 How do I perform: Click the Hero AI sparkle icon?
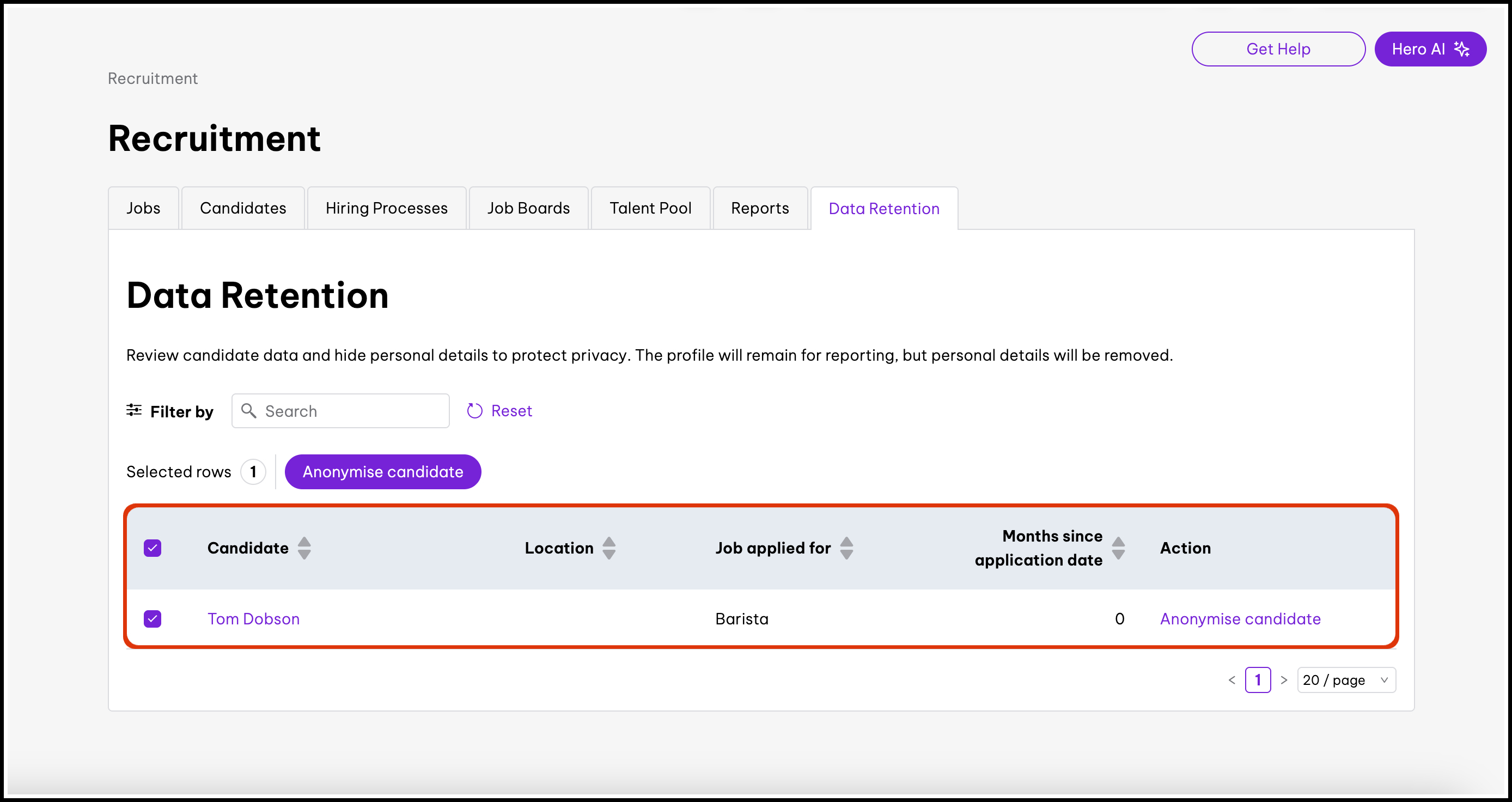coord(1461,50)
